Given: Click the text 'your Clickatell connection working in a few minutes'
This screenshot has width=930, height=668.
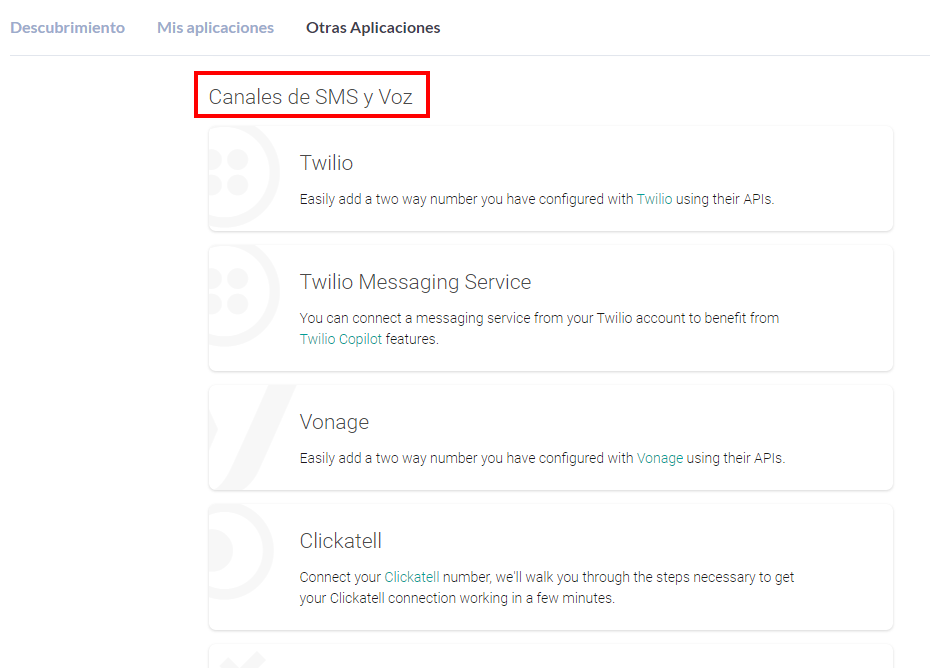Looking at the screenshot, I should (x=457, y=598).
